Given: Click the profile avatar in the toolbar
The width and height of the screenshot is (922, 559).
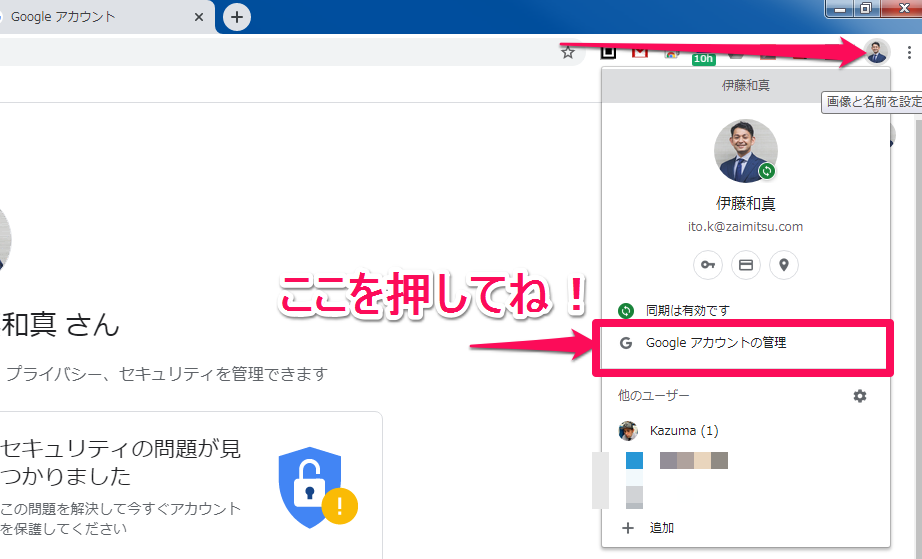Looking at the screenshot, I should click(x=877, y=52).
